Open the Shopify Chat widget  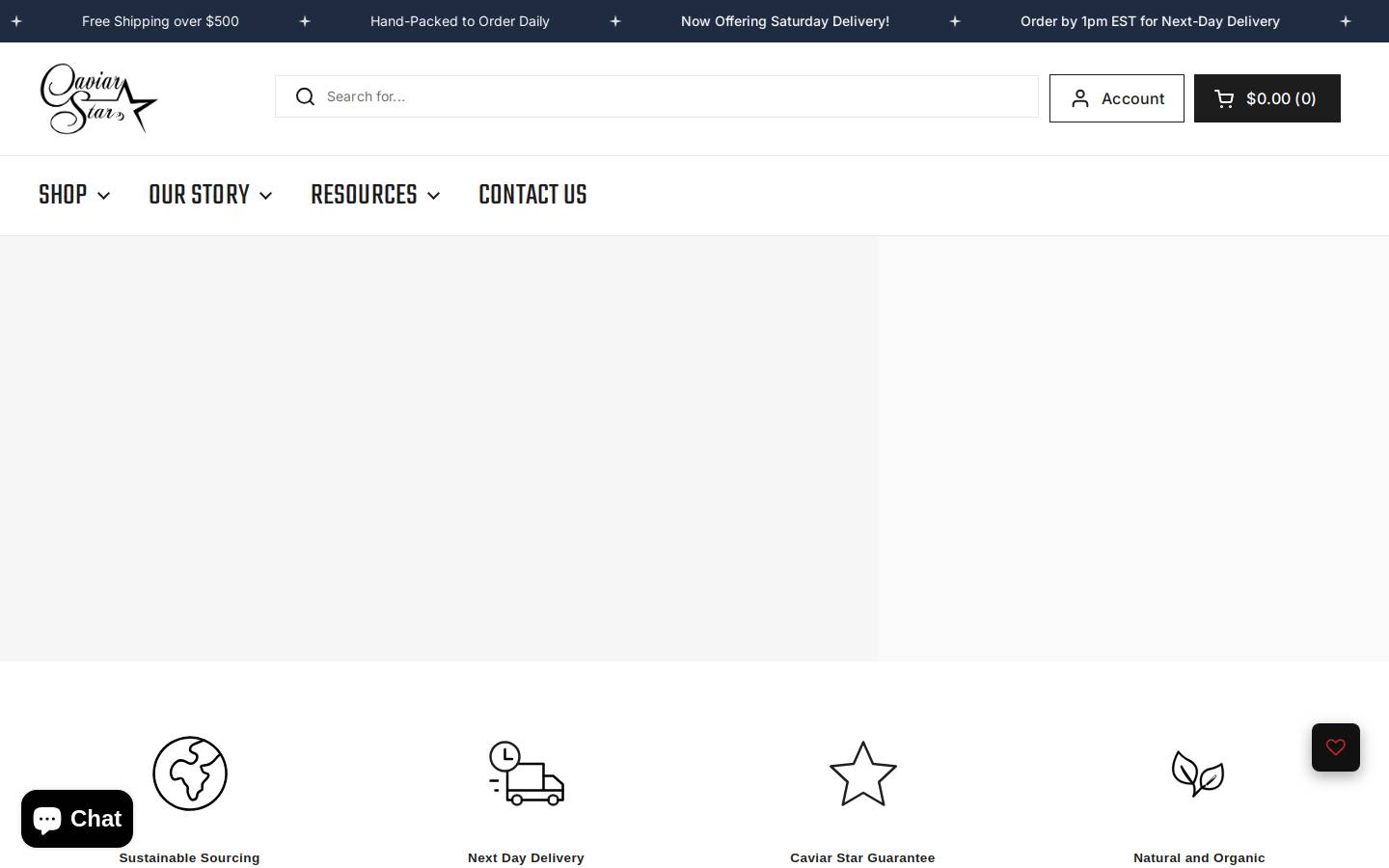coord(77,819)
